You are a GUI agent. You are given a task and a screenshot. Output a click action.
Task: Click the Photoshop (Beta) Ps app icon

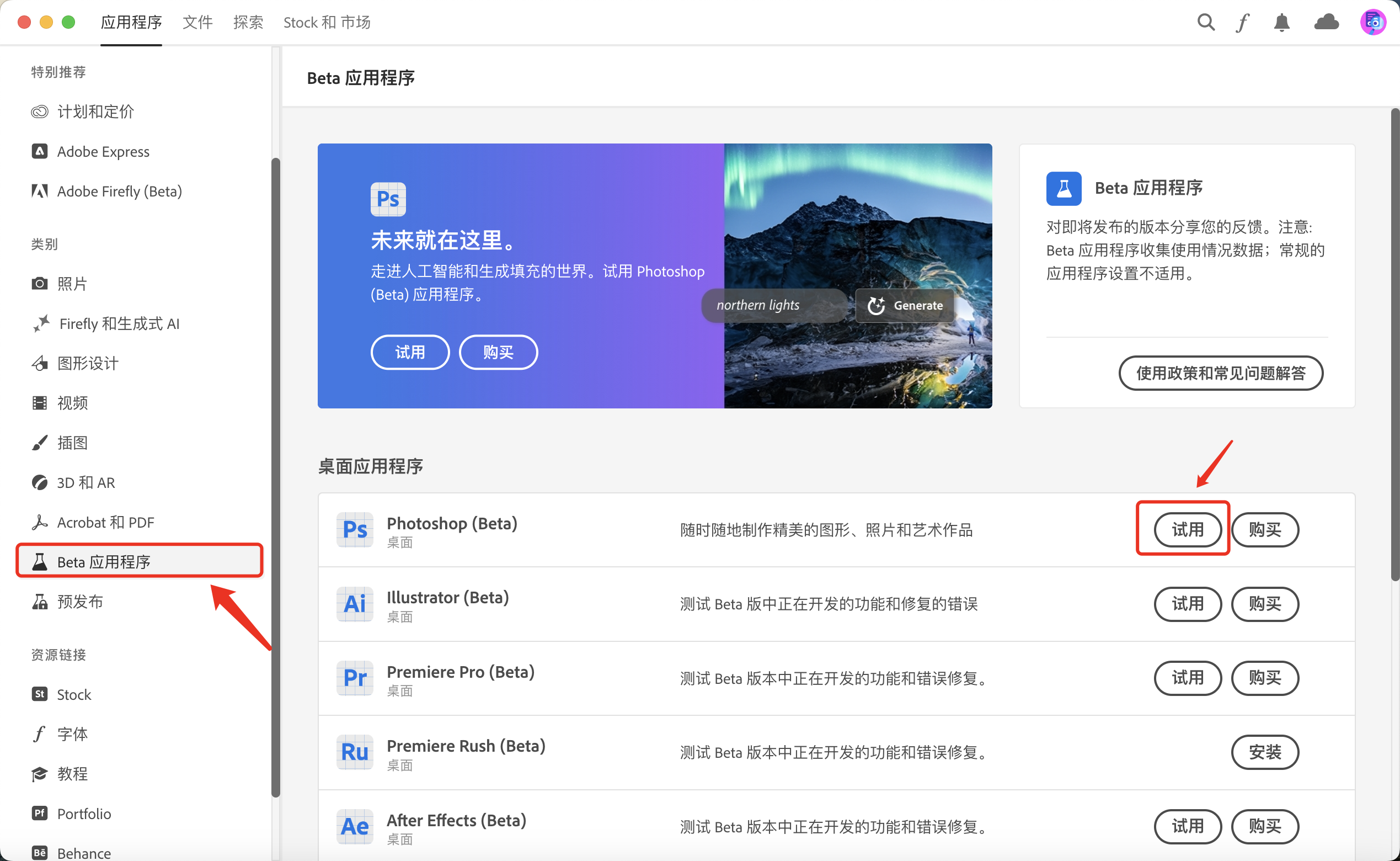(x=355, y=530)
